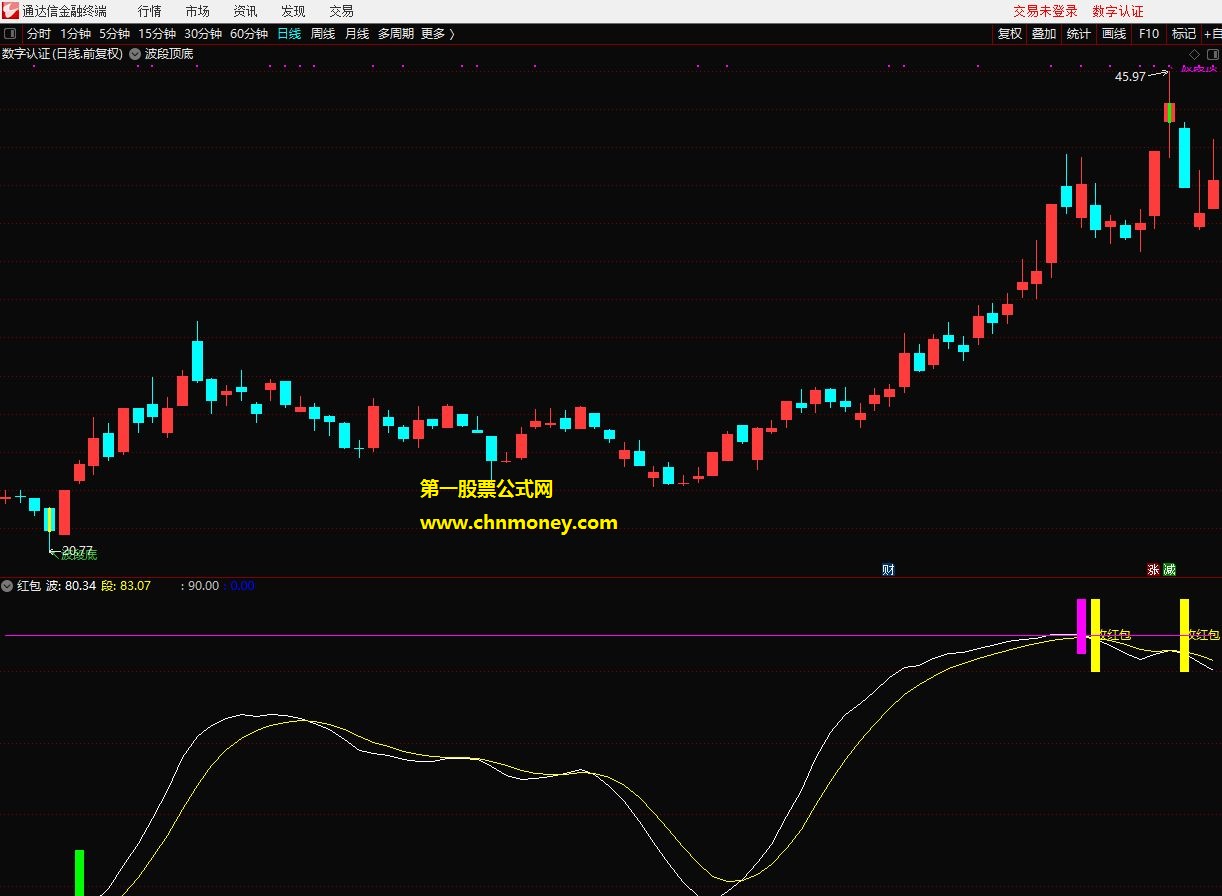Switch to the 5分钟 period tab
The width and height of the screenshot is (1222, 896).
pyautogui.click(x=114, y=34)
